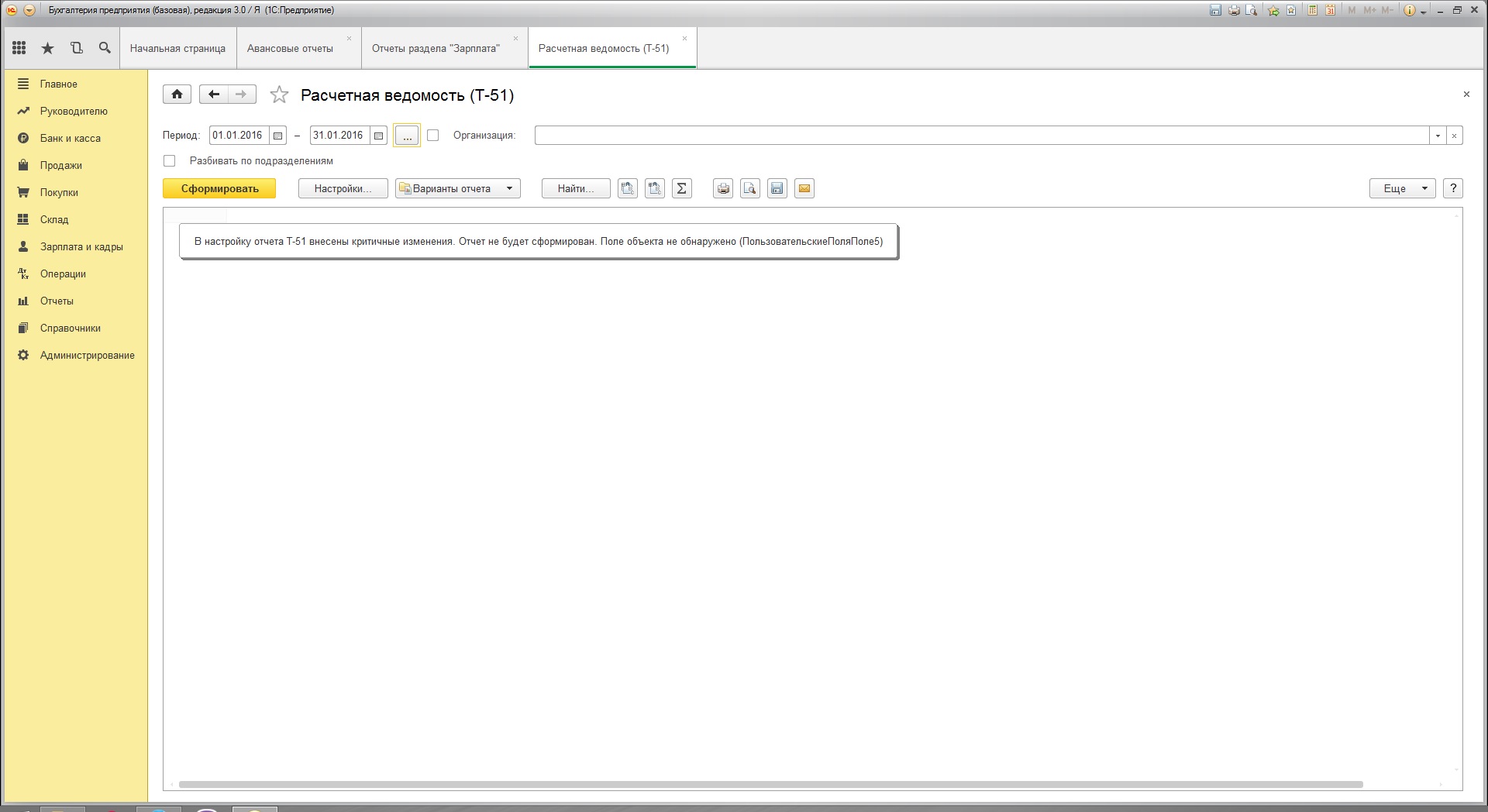Viewport: 1488px width, 812px height.
Task: Open the sections grid menu icon
Action: pos(19,48)
